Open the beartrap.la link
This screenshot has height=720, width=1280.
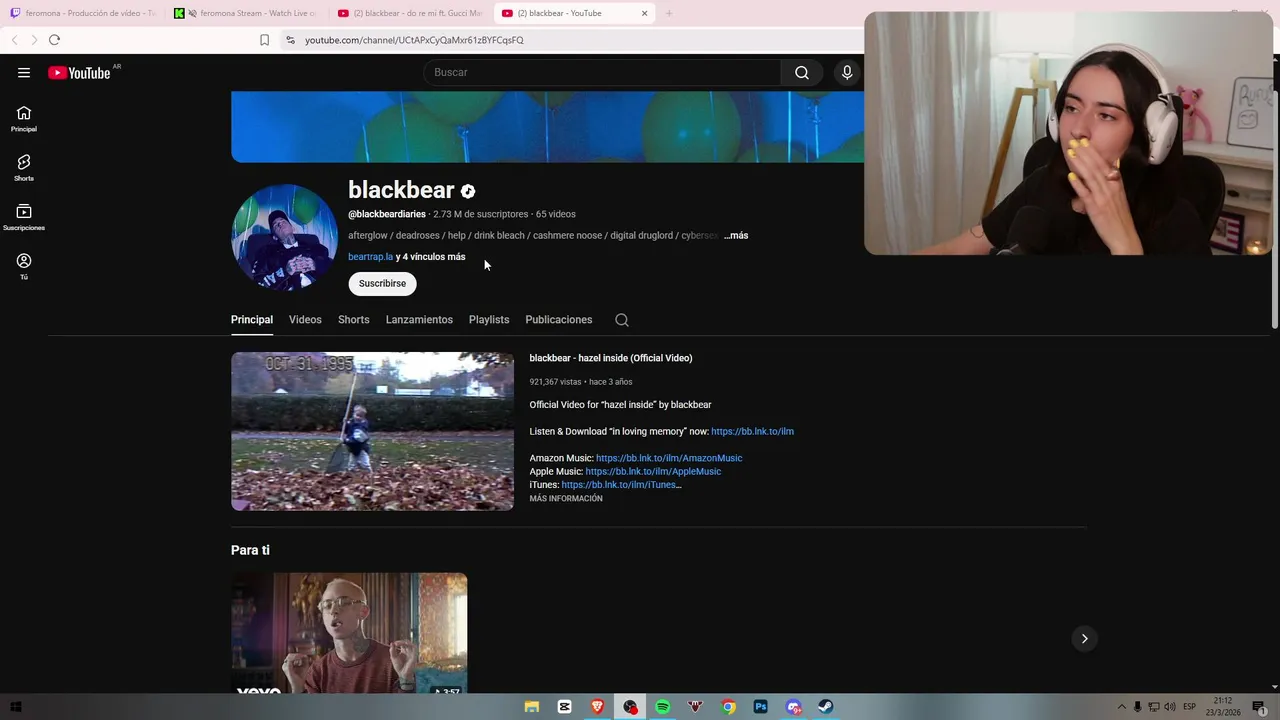[370, 257]
